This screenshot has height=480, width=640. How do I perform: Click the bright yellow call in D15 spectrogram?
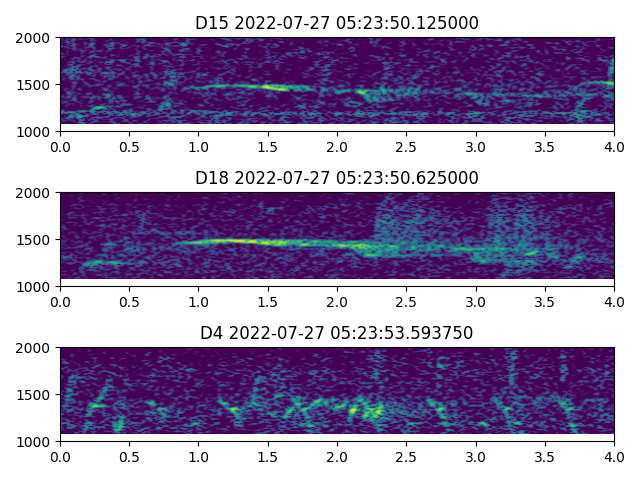point(272,87)
